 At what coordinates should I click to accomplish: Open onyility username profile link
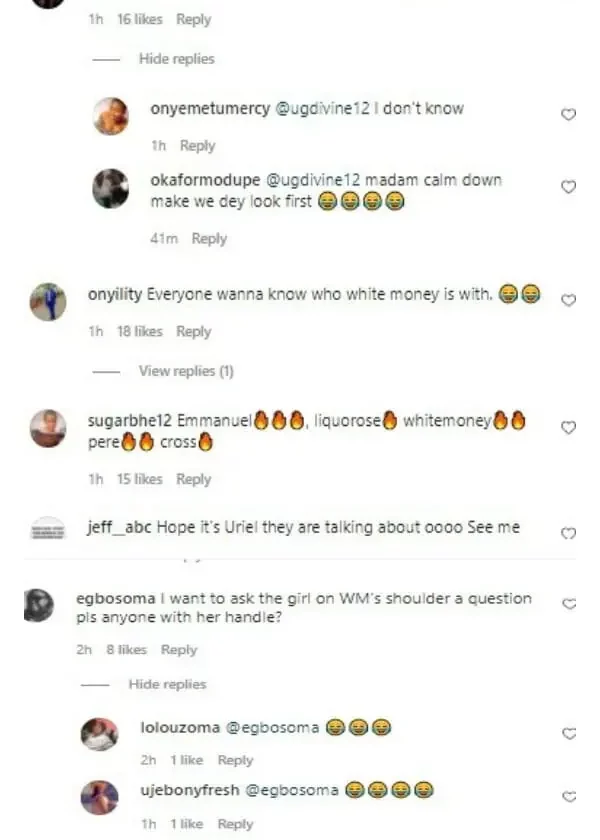(x=115, y=295)
